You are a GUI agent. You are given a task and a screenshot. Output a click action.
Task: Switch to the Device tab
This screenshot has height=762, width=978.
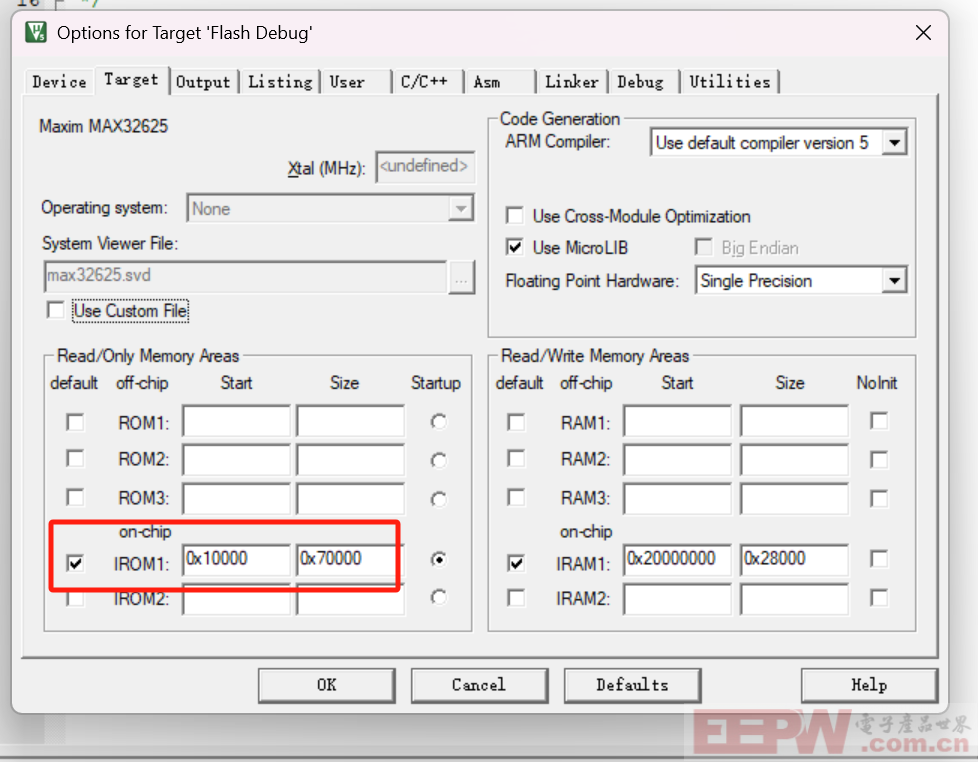coord(59,82)
